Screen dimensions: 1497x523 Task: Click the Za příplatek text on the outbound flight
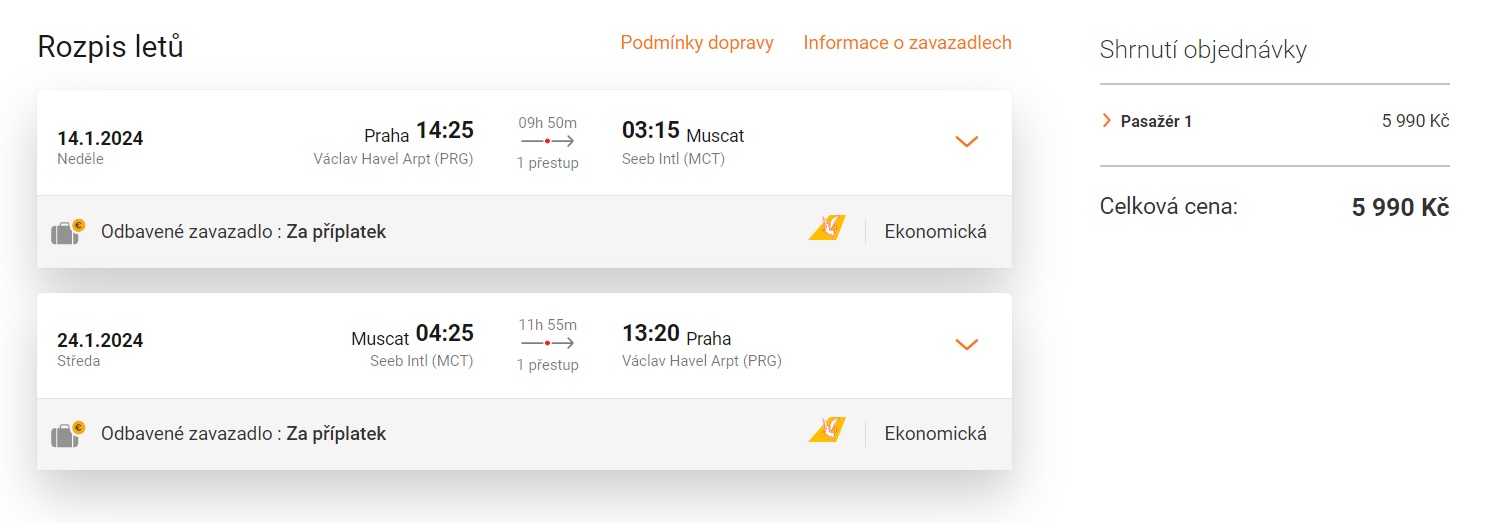coord(336,232)
